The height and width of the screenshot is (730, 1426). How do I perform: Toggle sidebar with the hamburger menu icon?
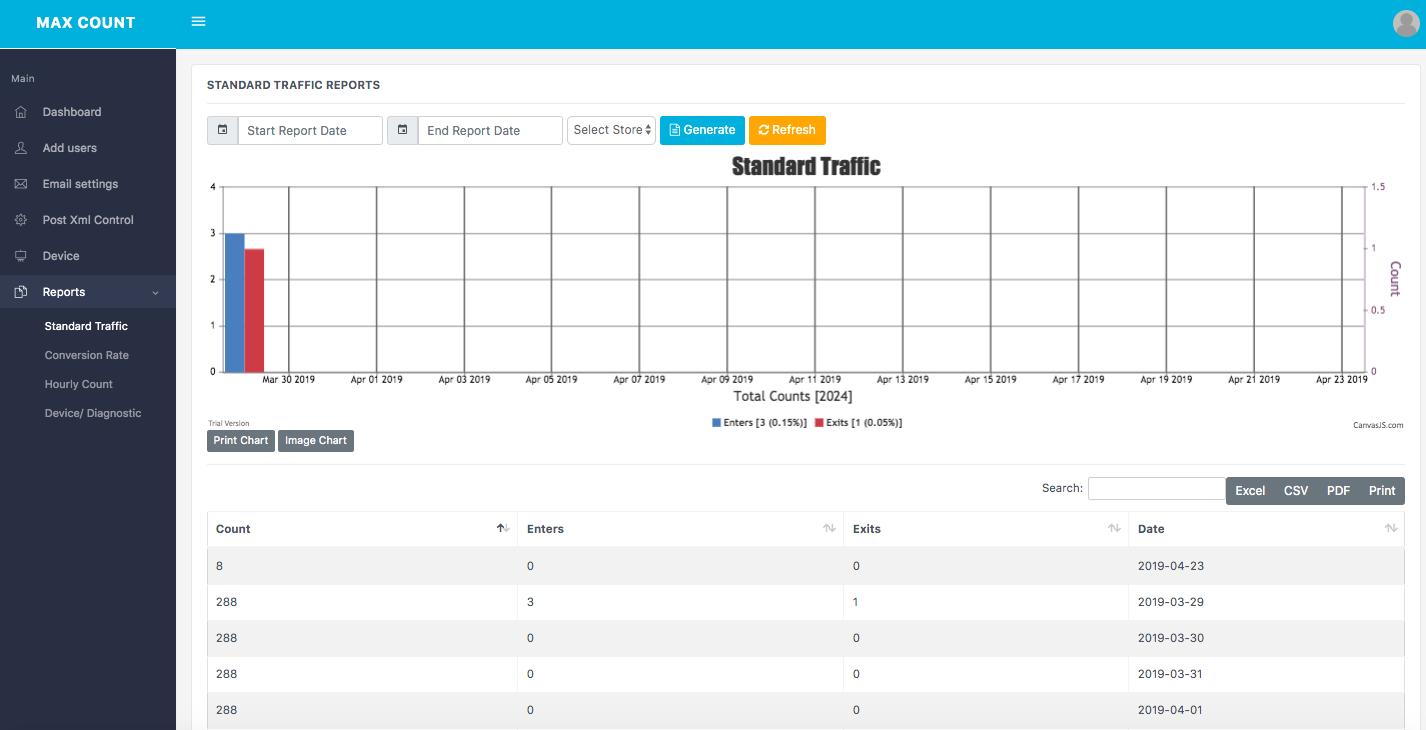(198, 22)
